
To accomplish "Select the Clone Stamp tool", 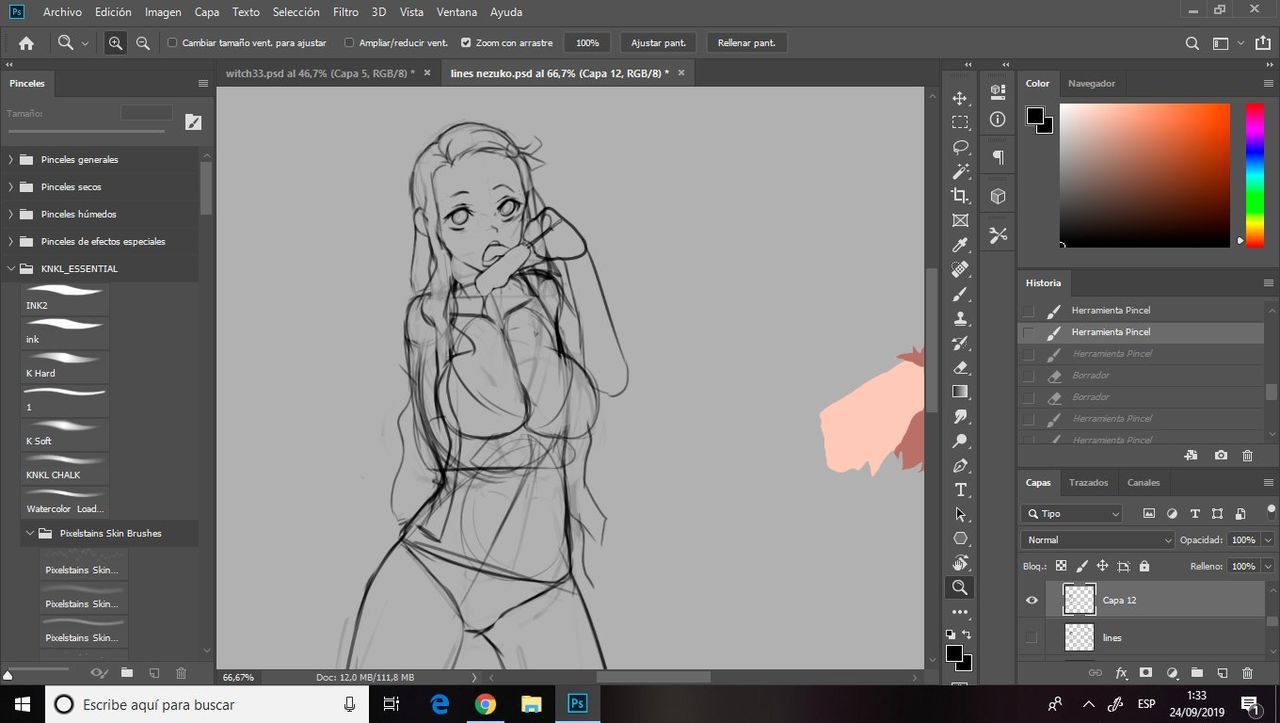I will click(960, 319).
